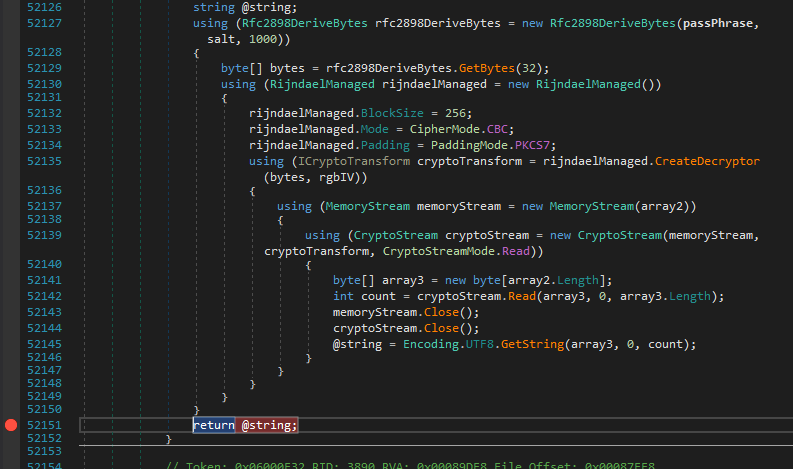The width and height of the screenshot is (793, 469).
Task: Click the passPhrase parameter
Action: click(718, 23)
